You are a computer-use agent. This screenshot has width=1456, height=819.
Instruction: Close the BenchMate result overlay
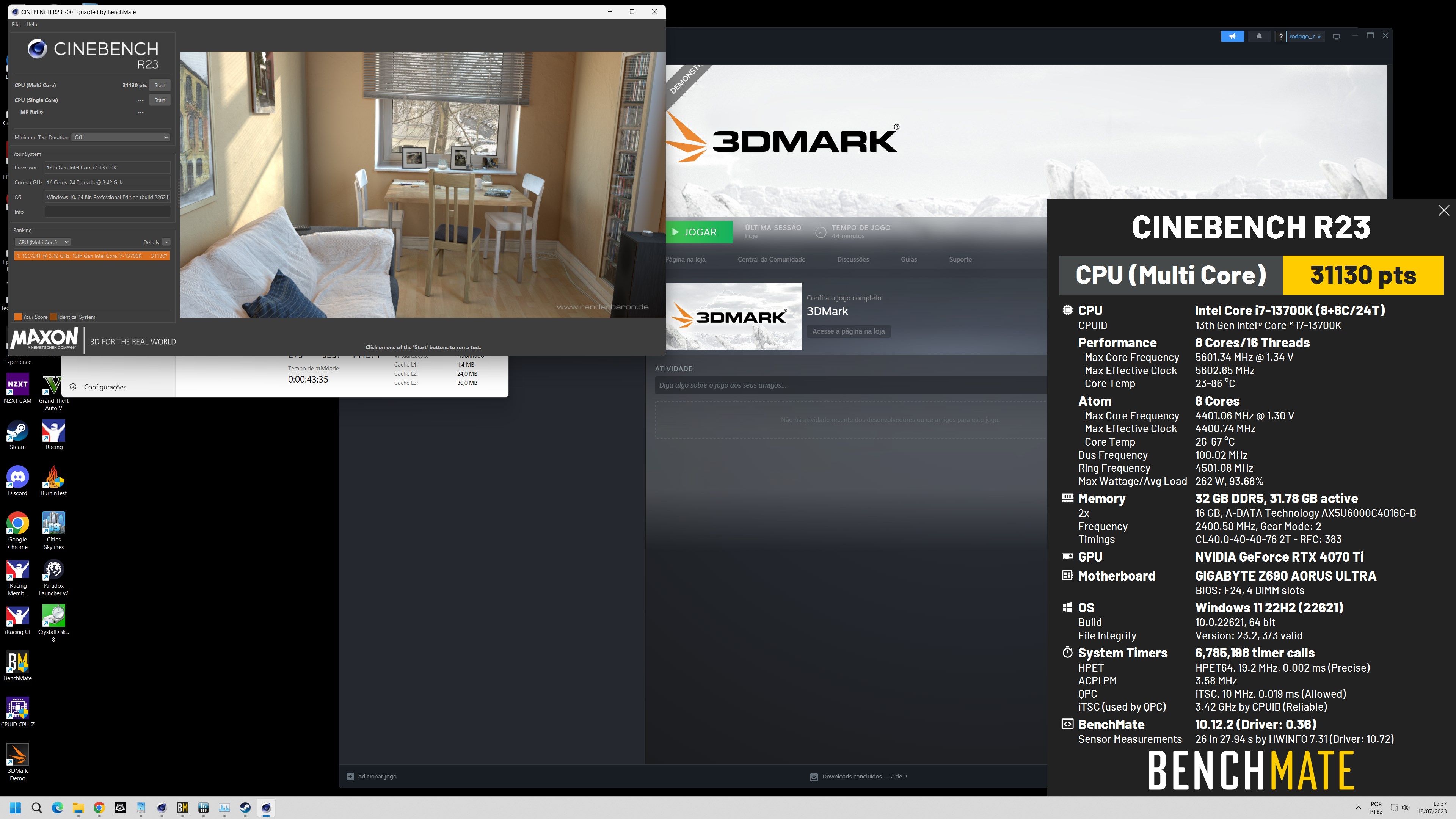[1443, 210]
